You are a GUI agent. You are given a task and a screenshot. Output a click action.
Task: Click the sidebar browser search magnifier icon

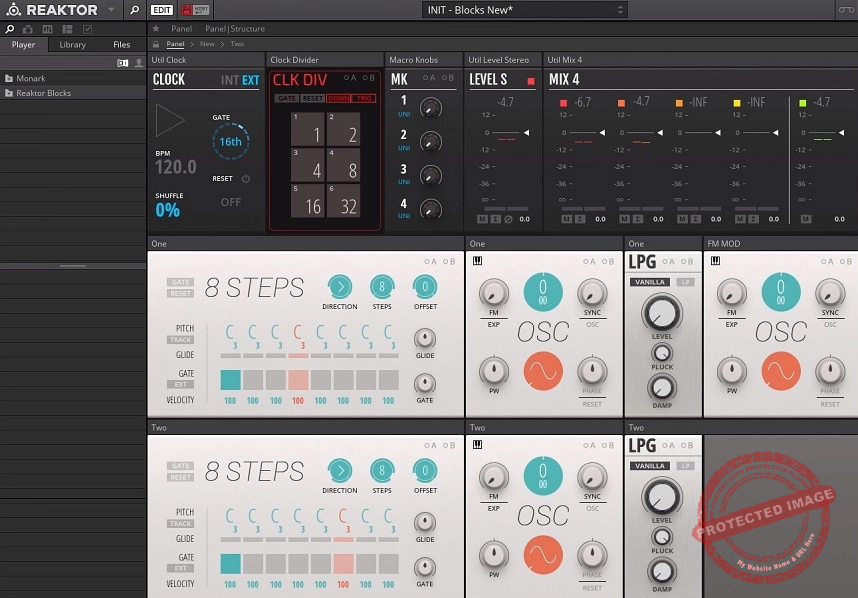pos(10,29)
